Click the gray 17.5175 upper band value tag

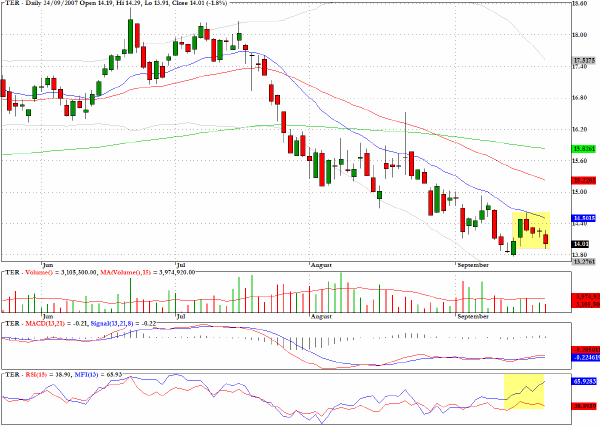(584, 60)
